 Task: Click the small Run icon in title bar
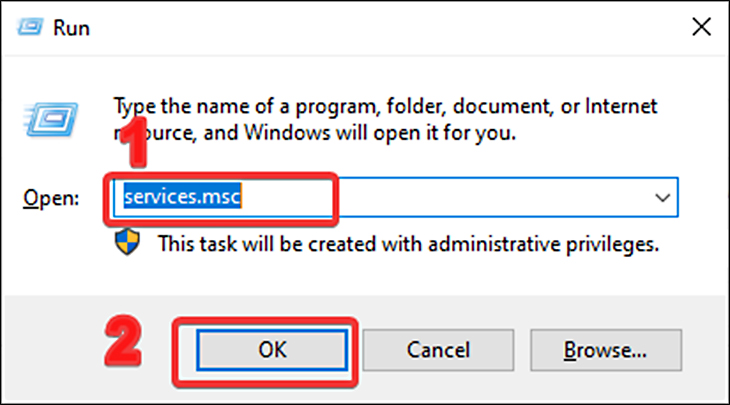click(x=30, y=27)
